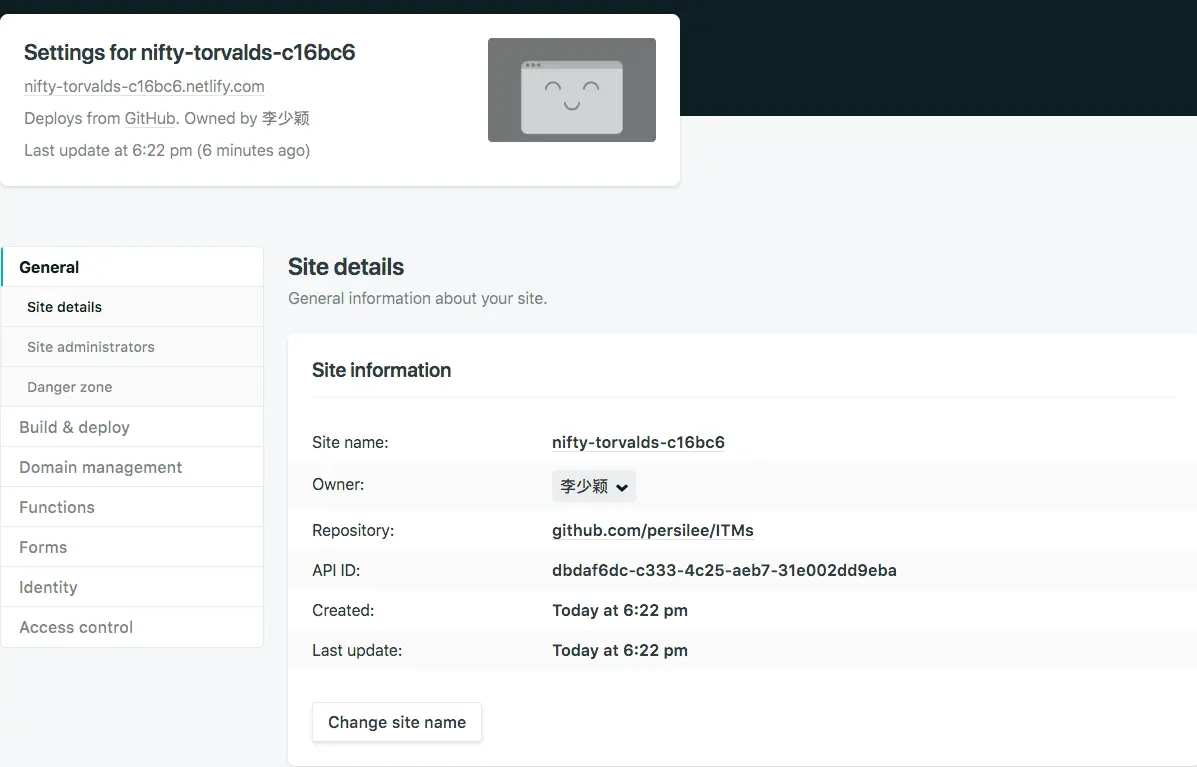Visit the github.com/persilee/ITMs repository link

pyautogui.click(x=653, y=530)
